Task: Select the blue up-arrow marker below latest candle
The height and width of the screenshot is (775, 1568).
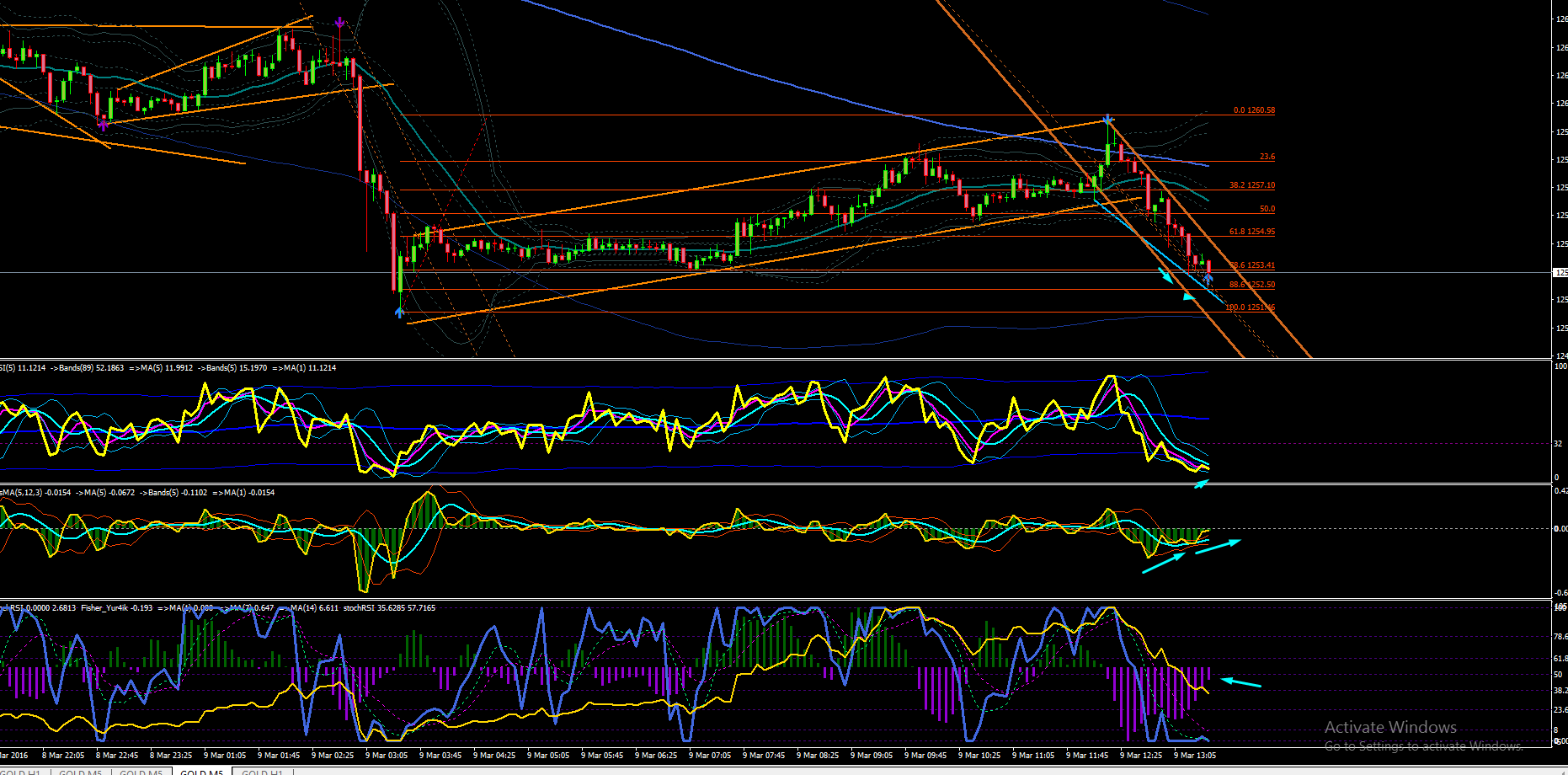Action: point(1208,277)
